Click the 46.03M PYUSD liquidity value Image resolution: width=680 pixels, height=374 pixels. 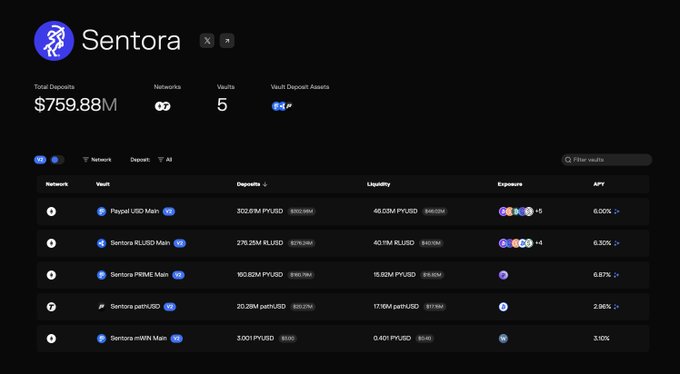tap(396, 211)
